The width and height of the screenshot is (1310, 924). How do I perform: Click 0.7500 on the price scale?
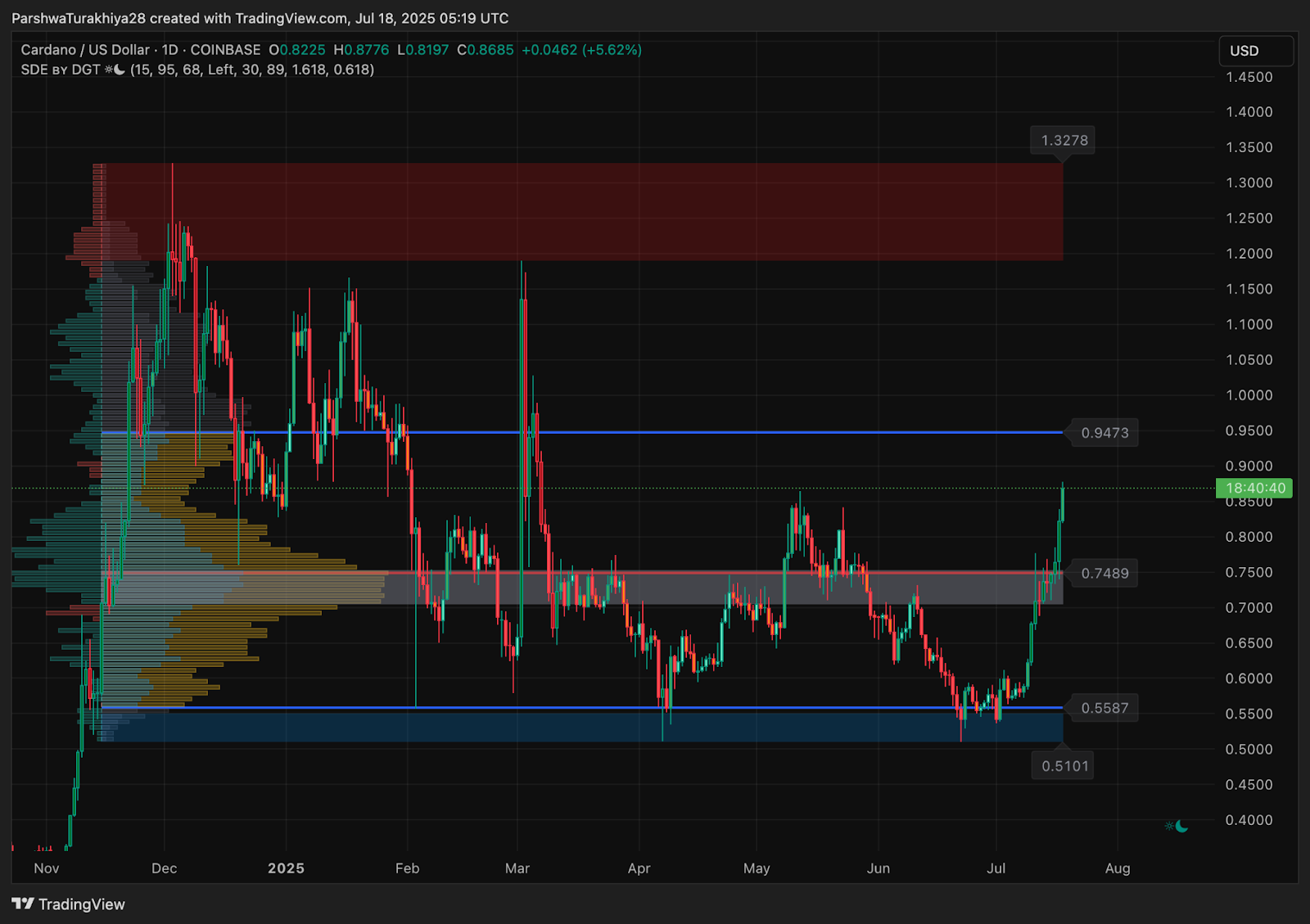1249,573
